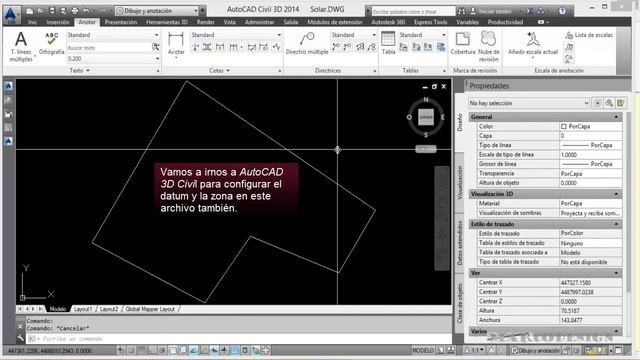Click the Acotar dimension tool
Screen dimensions: 640x360
176,44
